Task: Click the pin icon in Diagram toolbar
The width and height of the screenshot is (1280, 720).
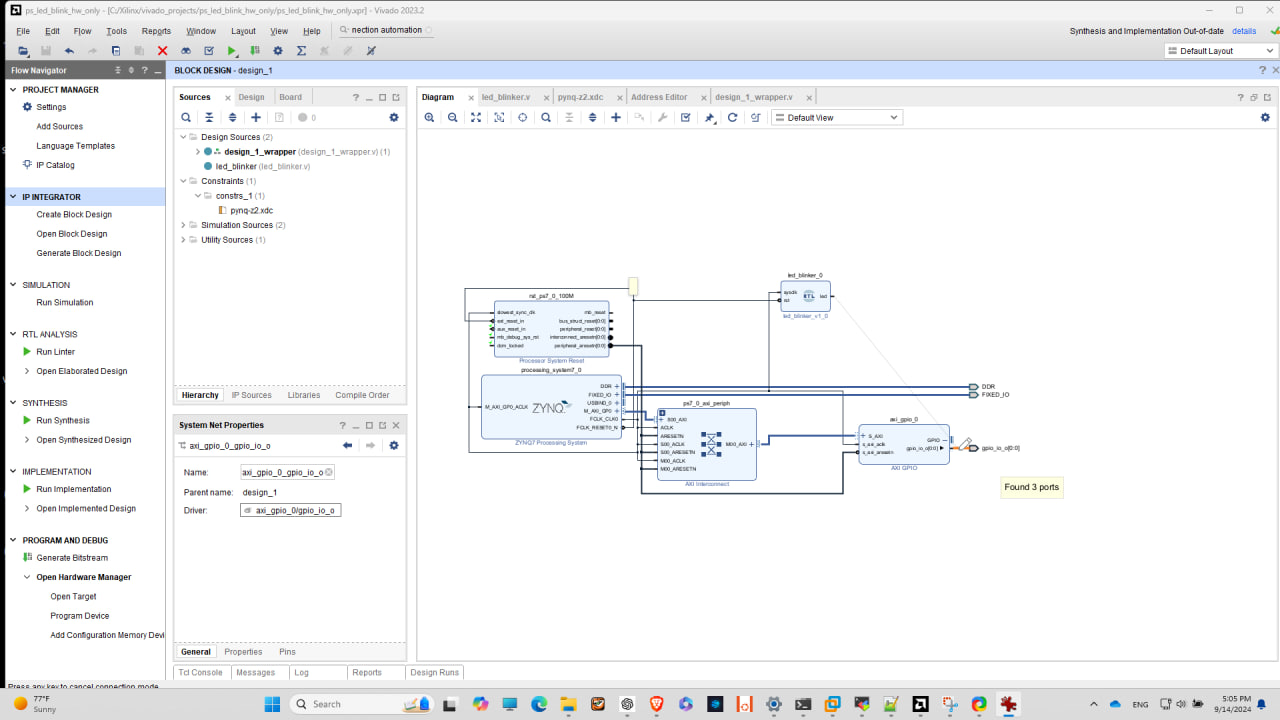Action: click(709, 118)
